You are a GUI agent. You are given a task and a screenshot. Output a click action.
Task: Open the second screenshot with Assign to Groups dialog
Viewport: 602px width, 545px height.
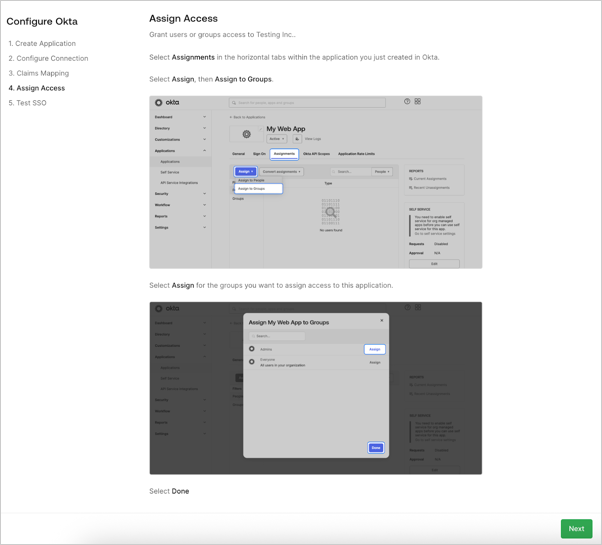click(x=316, y=388)
